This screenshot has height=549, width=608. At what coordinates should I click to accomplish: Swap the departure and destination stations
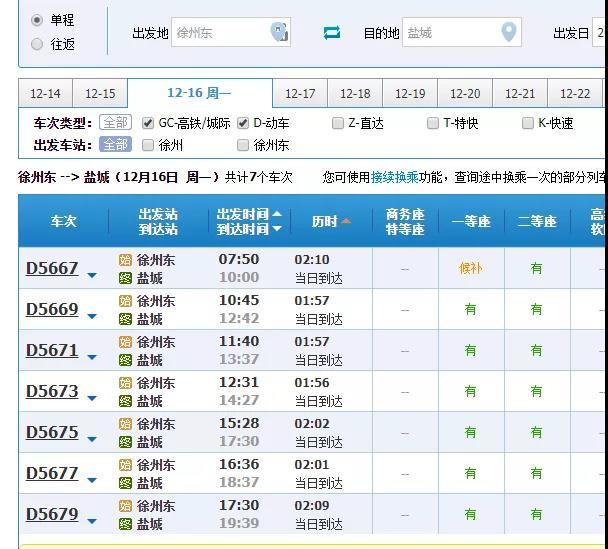tap(332, 33)
